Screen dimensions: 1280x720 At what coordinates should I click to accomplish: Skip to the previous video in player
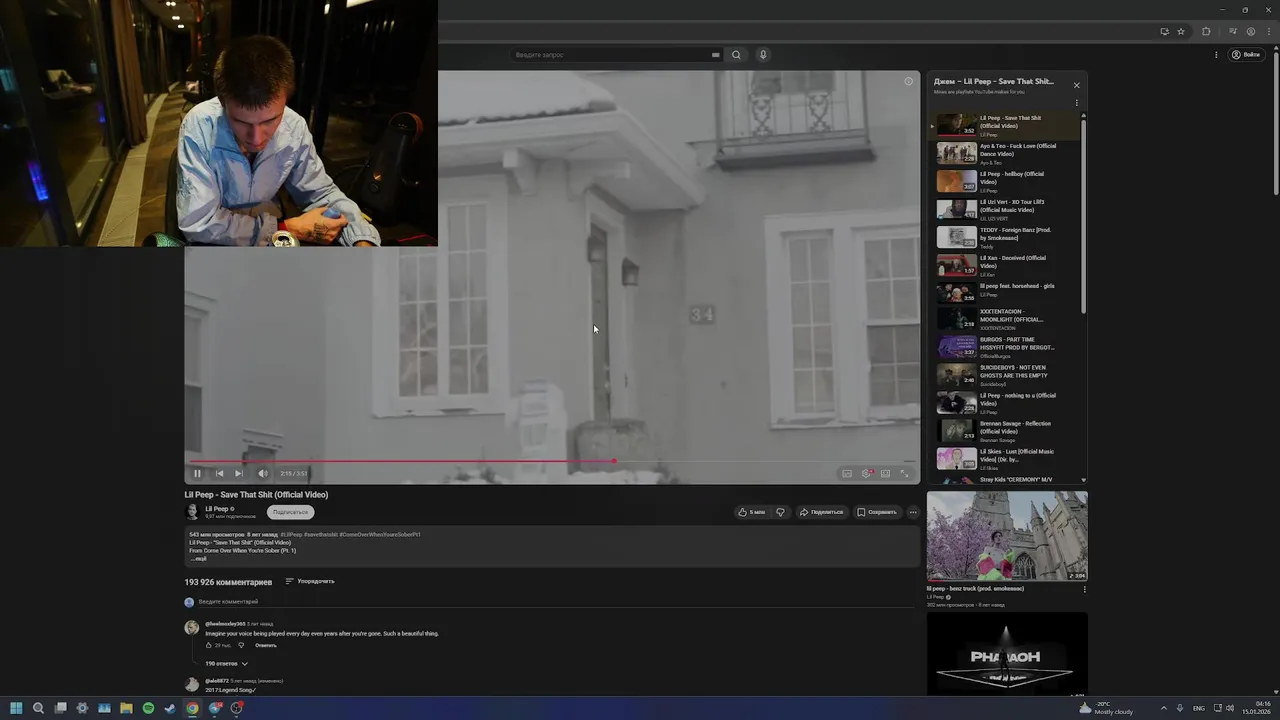click(219, 473)
